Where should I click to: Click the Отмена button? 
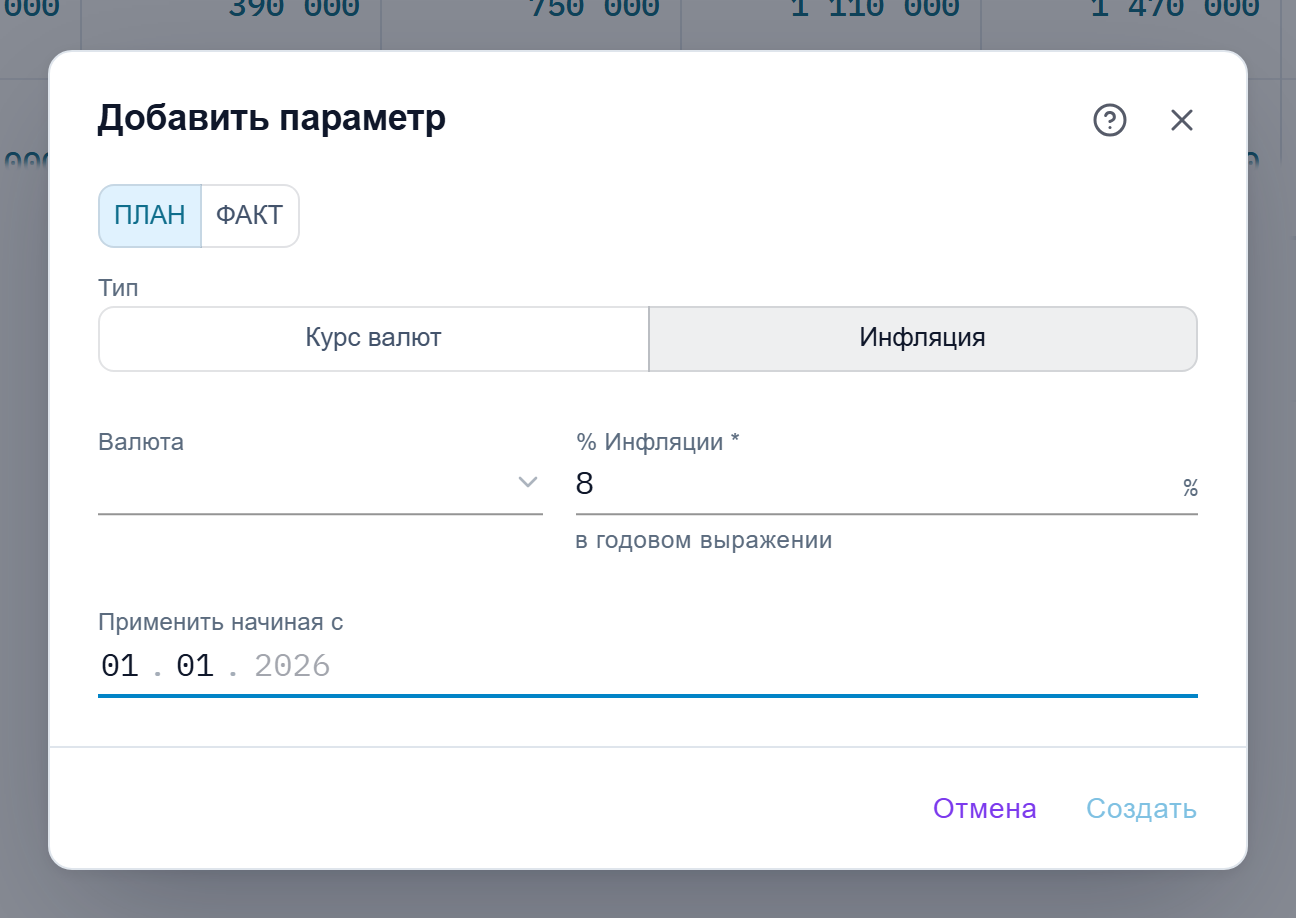985,808
